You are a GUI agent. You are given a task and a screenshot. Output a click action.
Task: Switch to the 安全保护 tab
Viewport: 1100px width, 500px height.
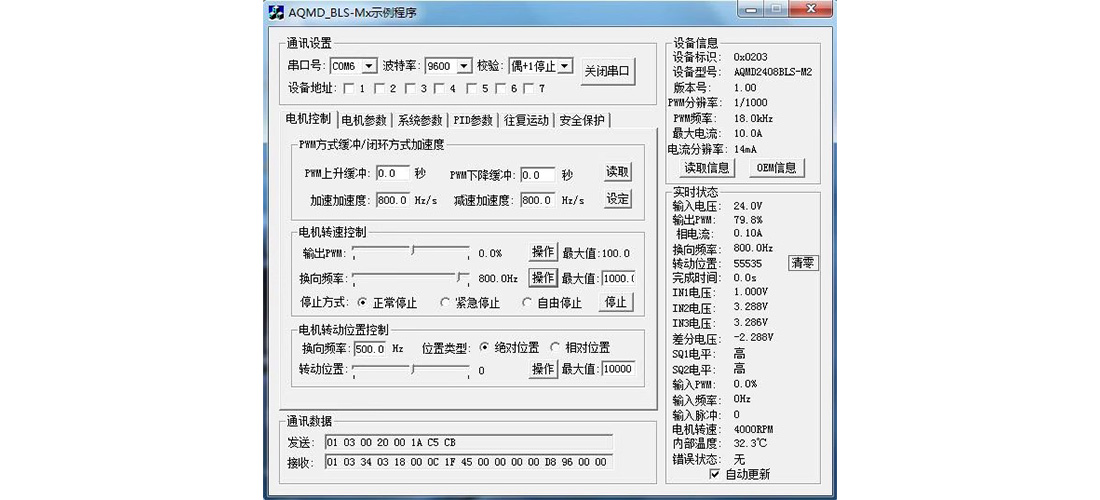[582, 120]
